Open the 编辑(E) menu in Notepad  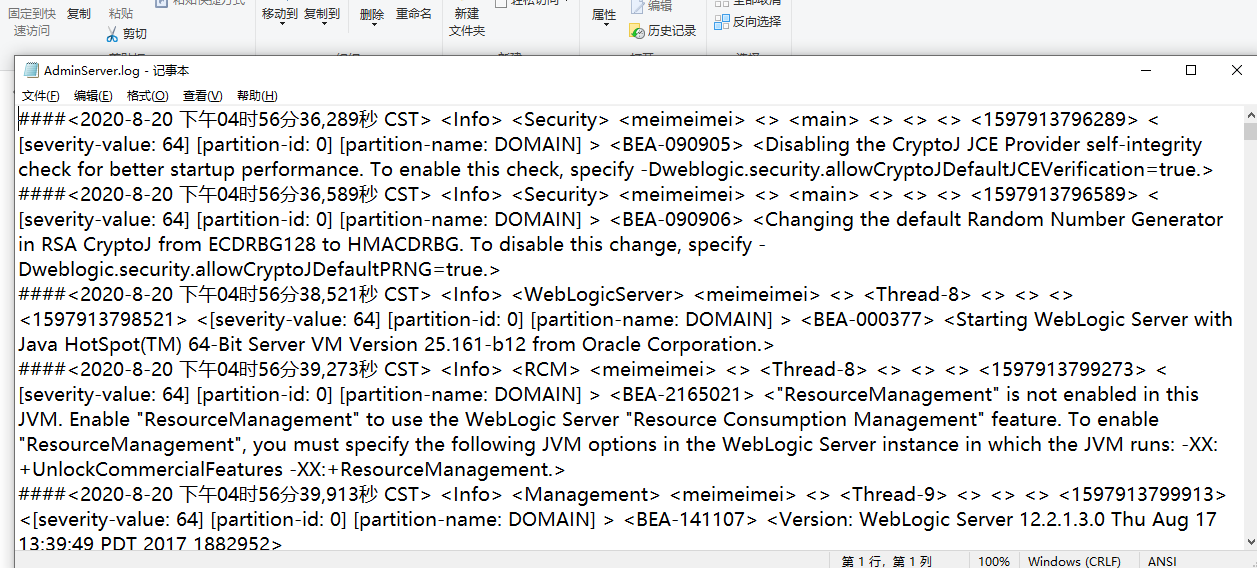(93, 96)
